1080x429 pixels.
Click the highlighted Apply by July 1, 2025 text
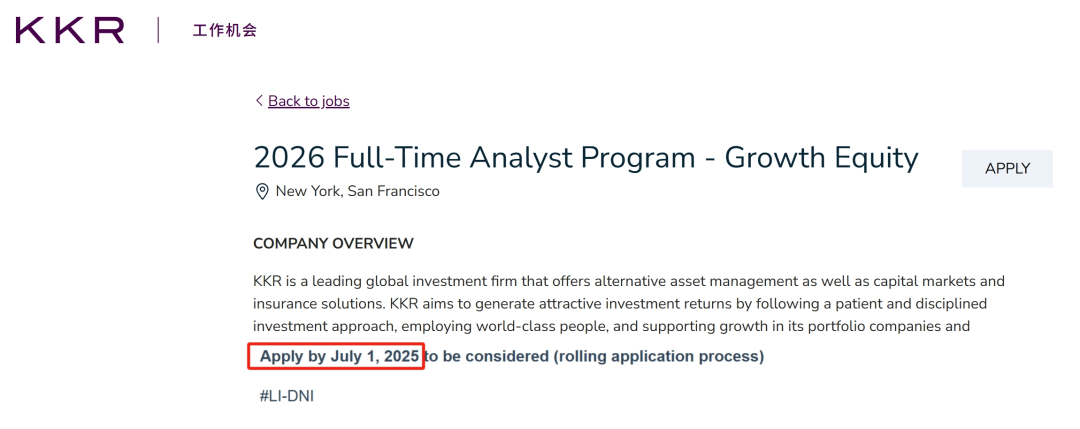(339, 357)
